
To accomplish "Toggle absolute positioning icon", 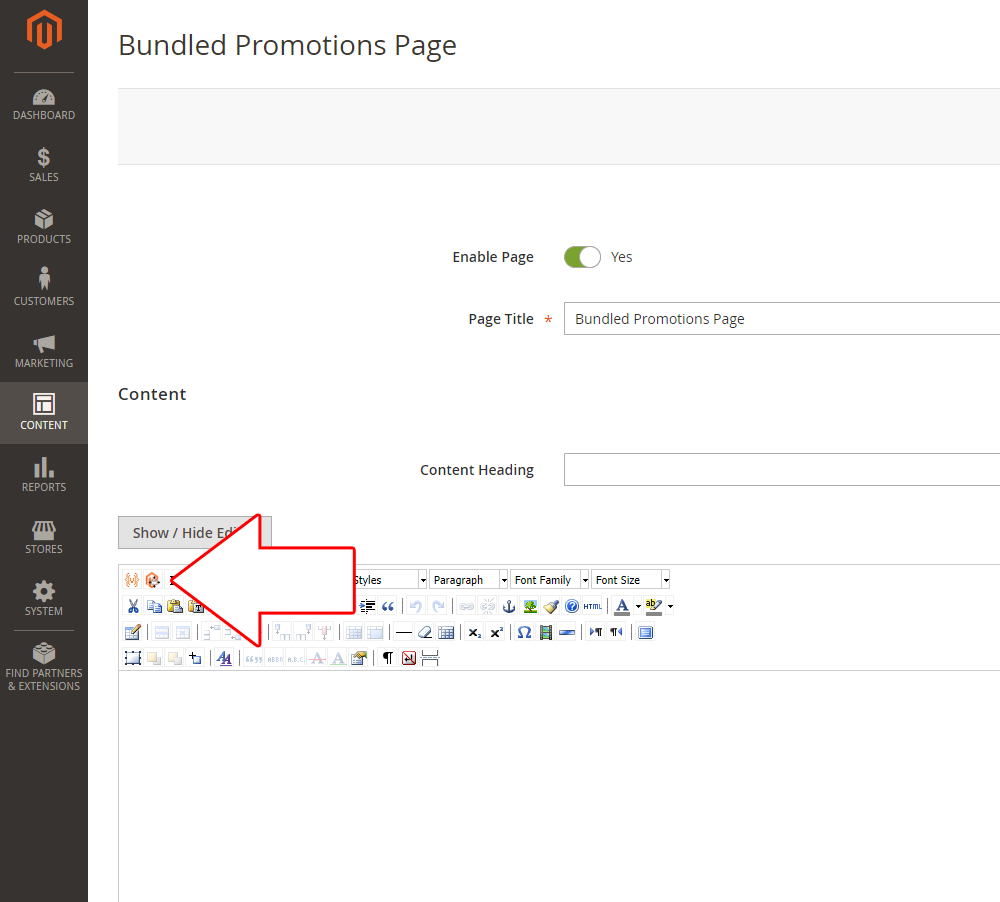I will 195,658.
